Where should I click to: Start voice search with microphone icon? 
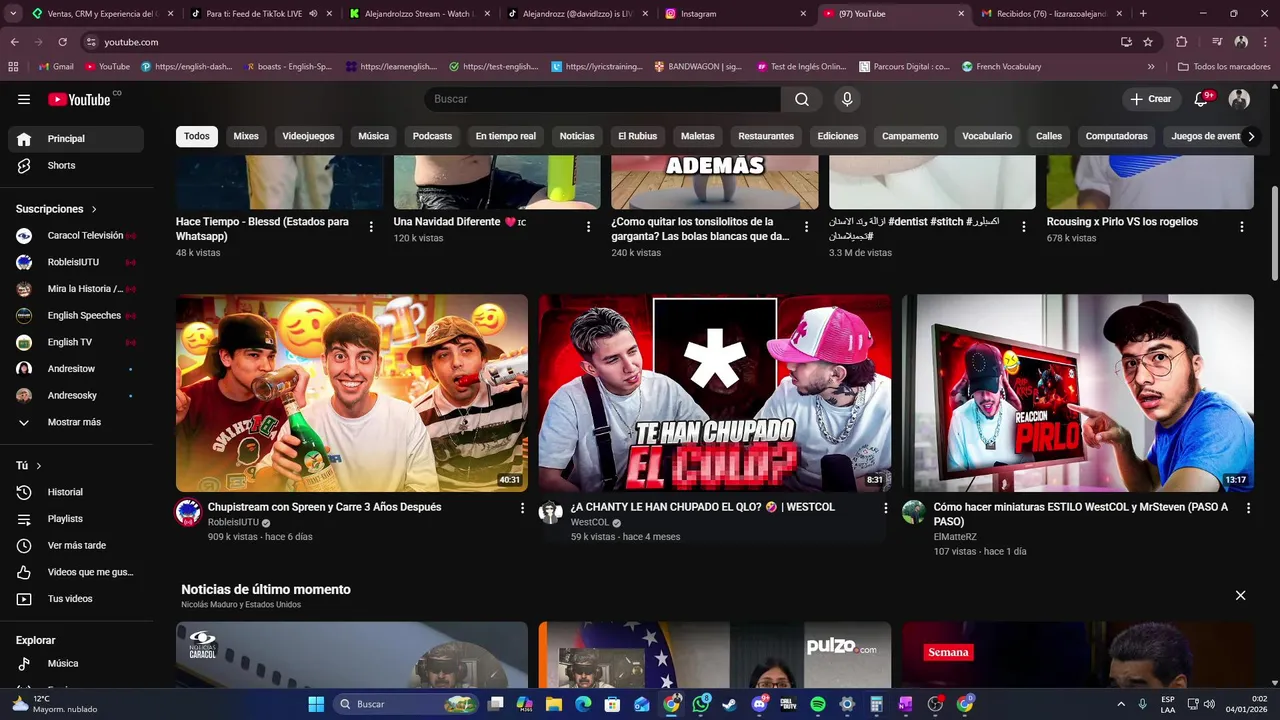pos(847,99)
